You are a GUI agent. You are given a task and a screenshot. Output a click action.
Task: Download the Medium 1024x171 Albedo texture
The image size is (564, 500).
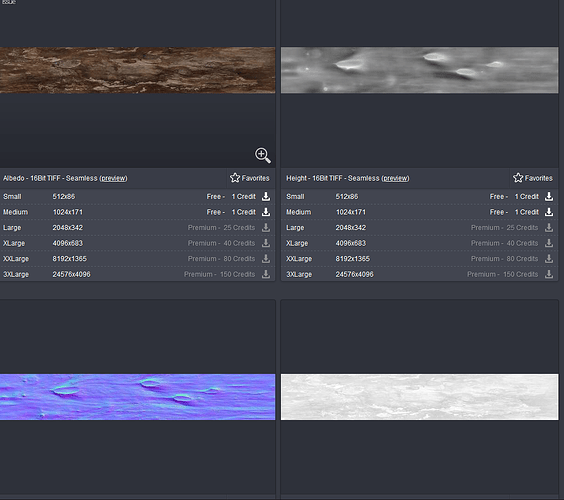click(266, 212)
